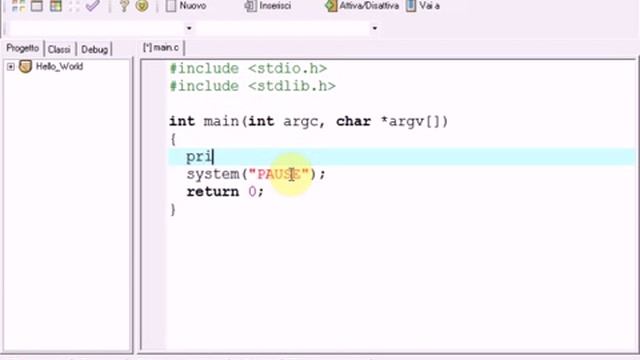The image size is (640, 360).
Task: Select the Hello_World project tree item
Action: click(x=59, y=66)
